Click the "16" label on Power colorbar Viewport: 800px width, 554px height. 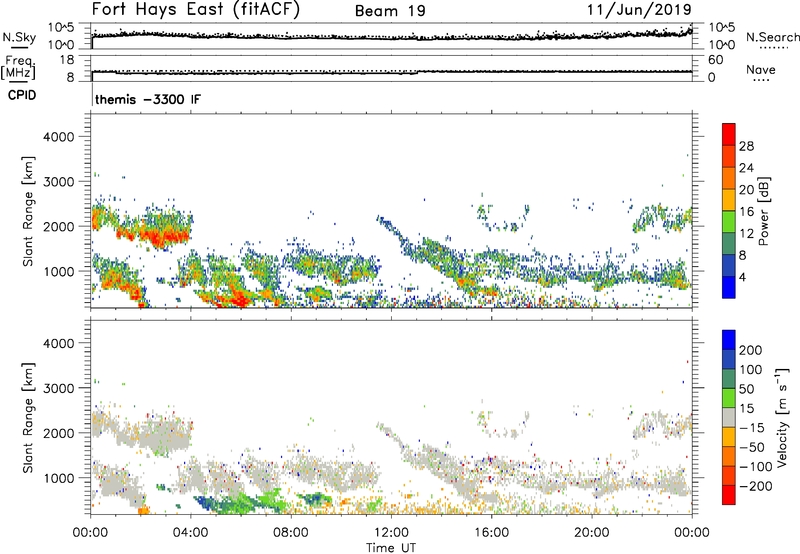pos(746,211)
